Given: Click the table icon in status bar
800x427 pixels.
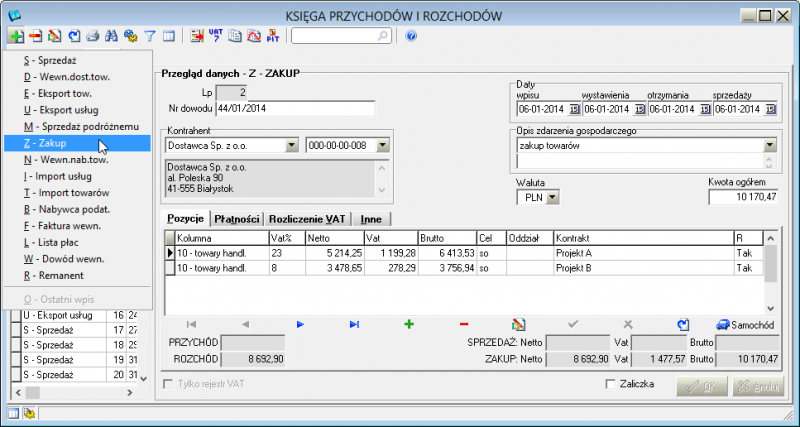Looking at the screenshot, I should [x=14, y=413].
